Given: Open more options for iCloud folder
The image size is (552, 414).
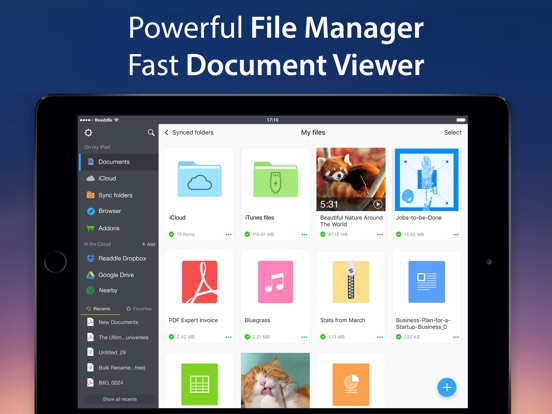Looking at the screenshot, I should click(228, 234).
